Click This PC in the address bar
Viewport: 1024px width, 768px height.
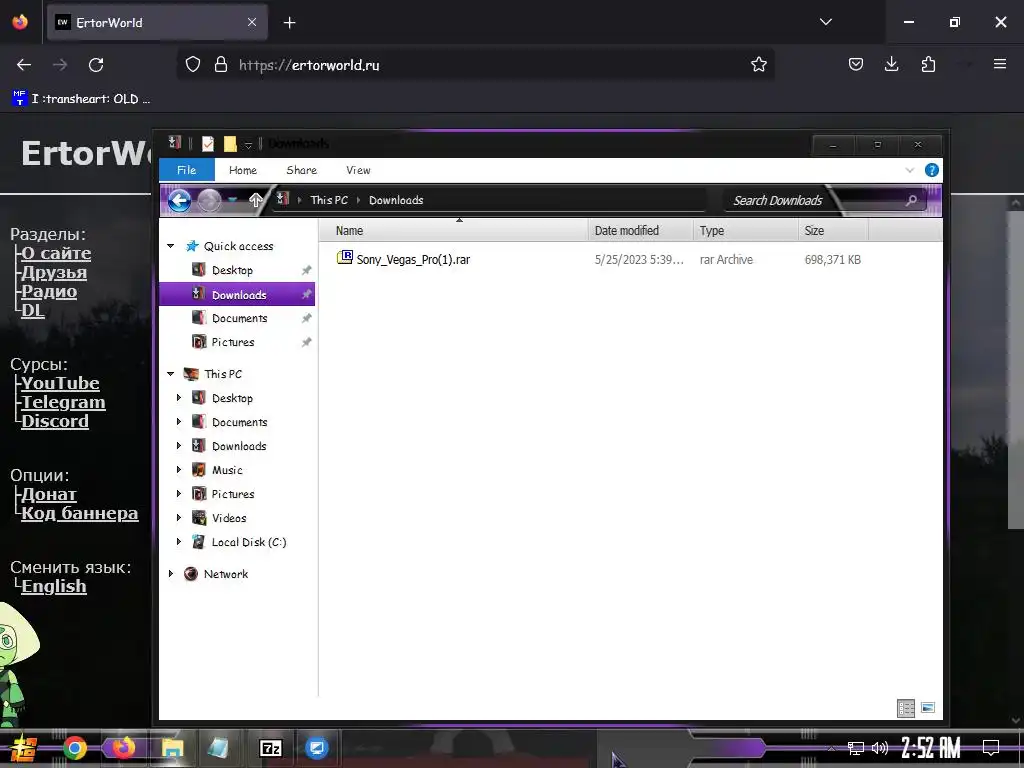[329, 200]
